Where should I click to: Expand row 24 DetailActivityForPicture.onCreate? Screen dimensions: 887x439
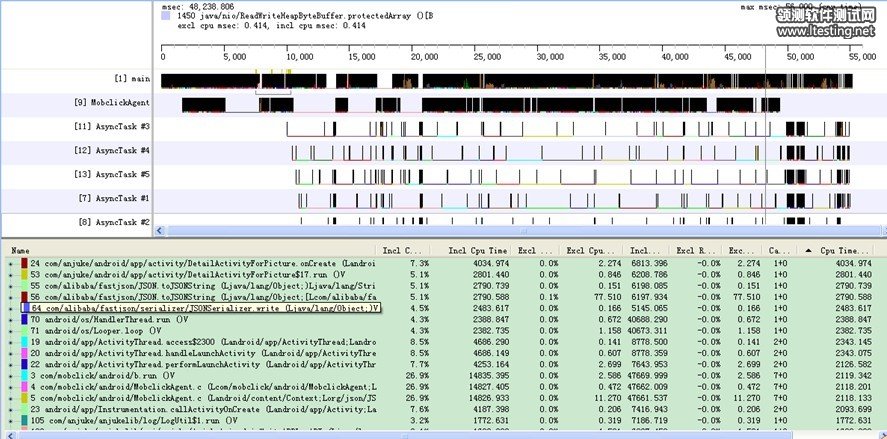[10, 263]
